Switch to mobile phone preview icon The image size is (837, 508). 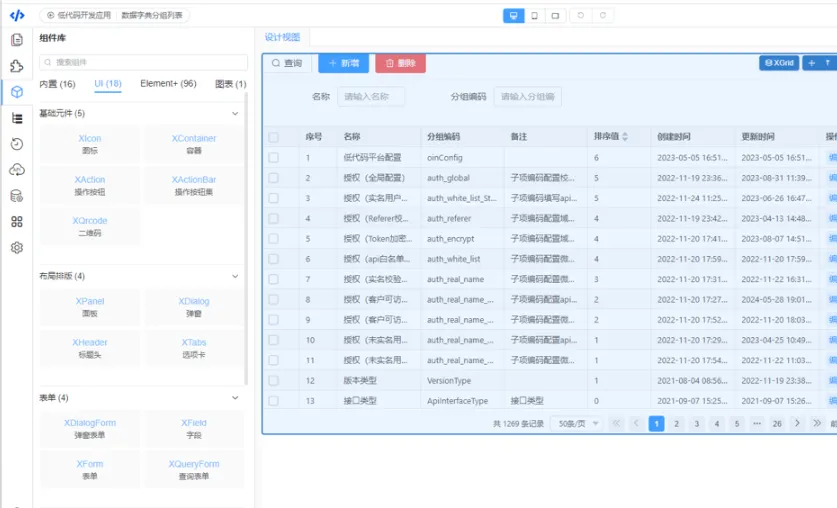pos(534,15)
